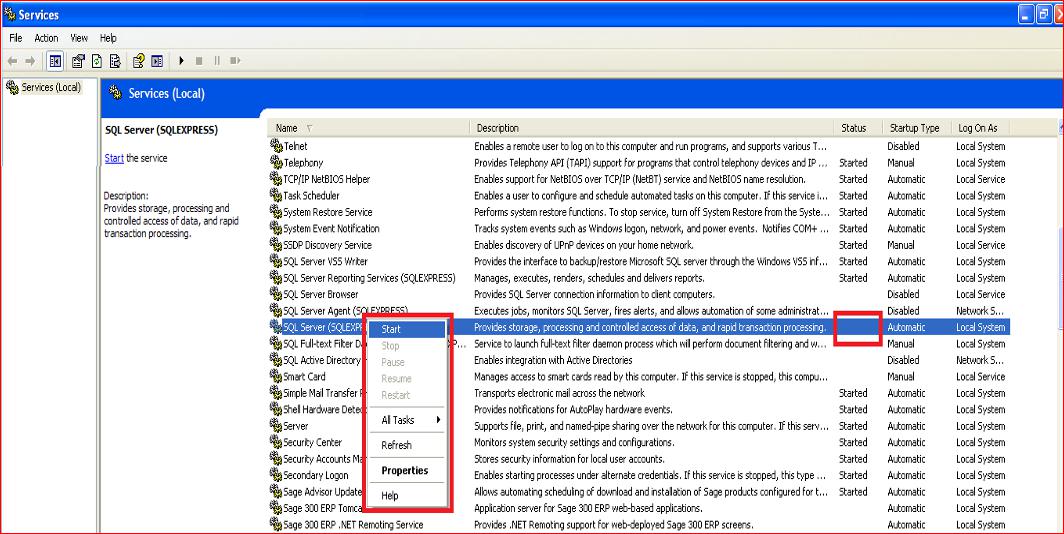Click the gear icon of the Secondary Logon service
The width and height of the screenshot is (1064, 534).
[276, 475]
